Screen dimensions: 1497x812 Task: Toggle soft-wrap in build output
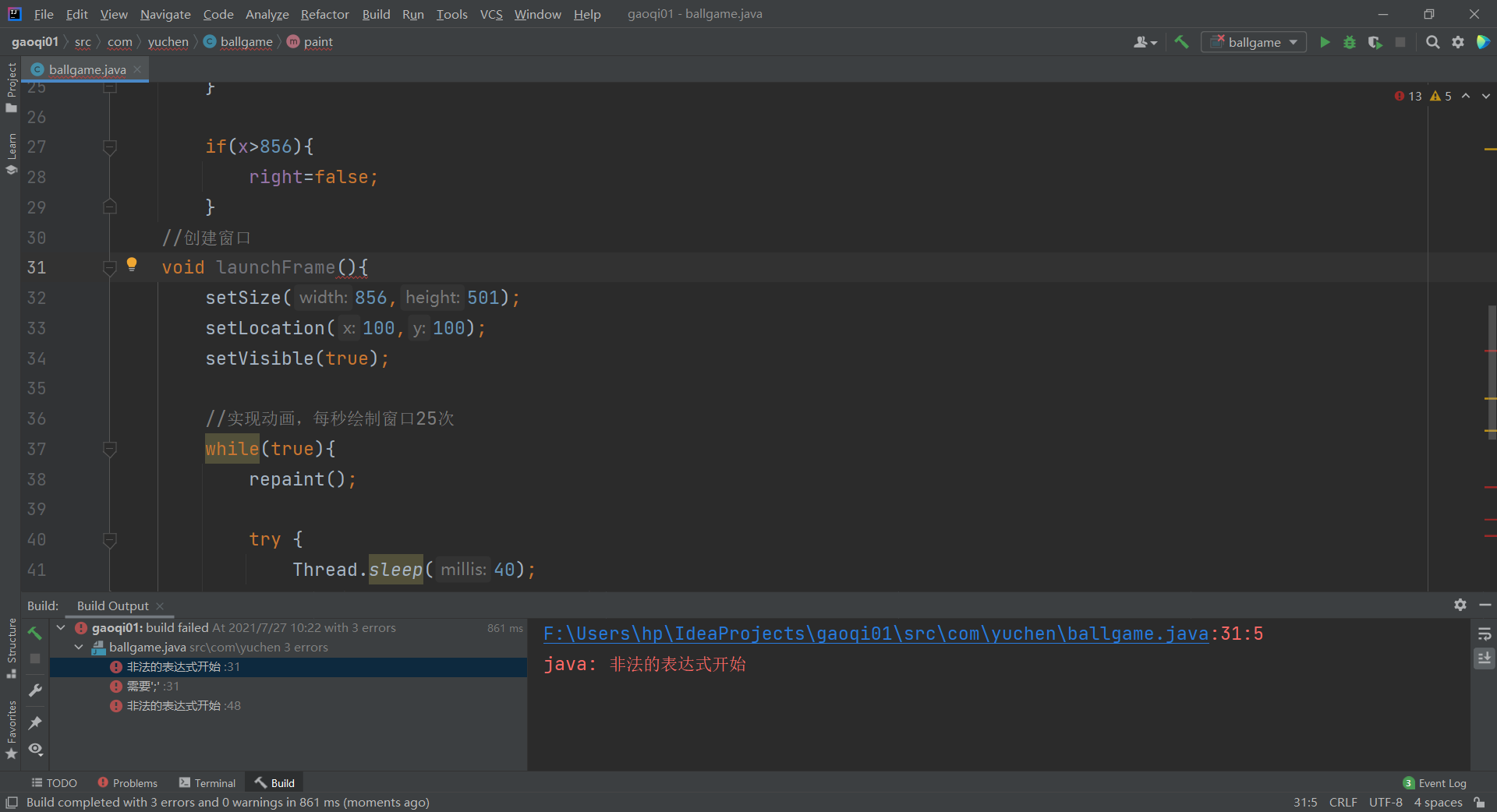point(1485,634)
